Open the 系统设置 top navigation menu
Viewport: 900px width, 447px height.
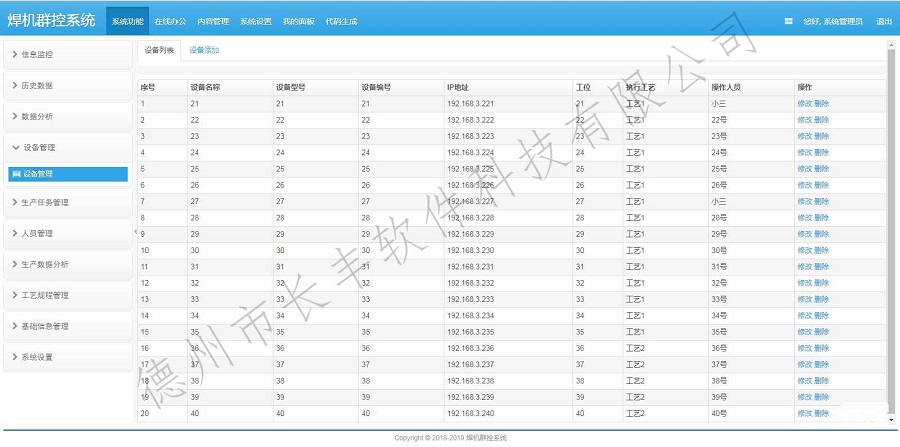coord(255,21)
